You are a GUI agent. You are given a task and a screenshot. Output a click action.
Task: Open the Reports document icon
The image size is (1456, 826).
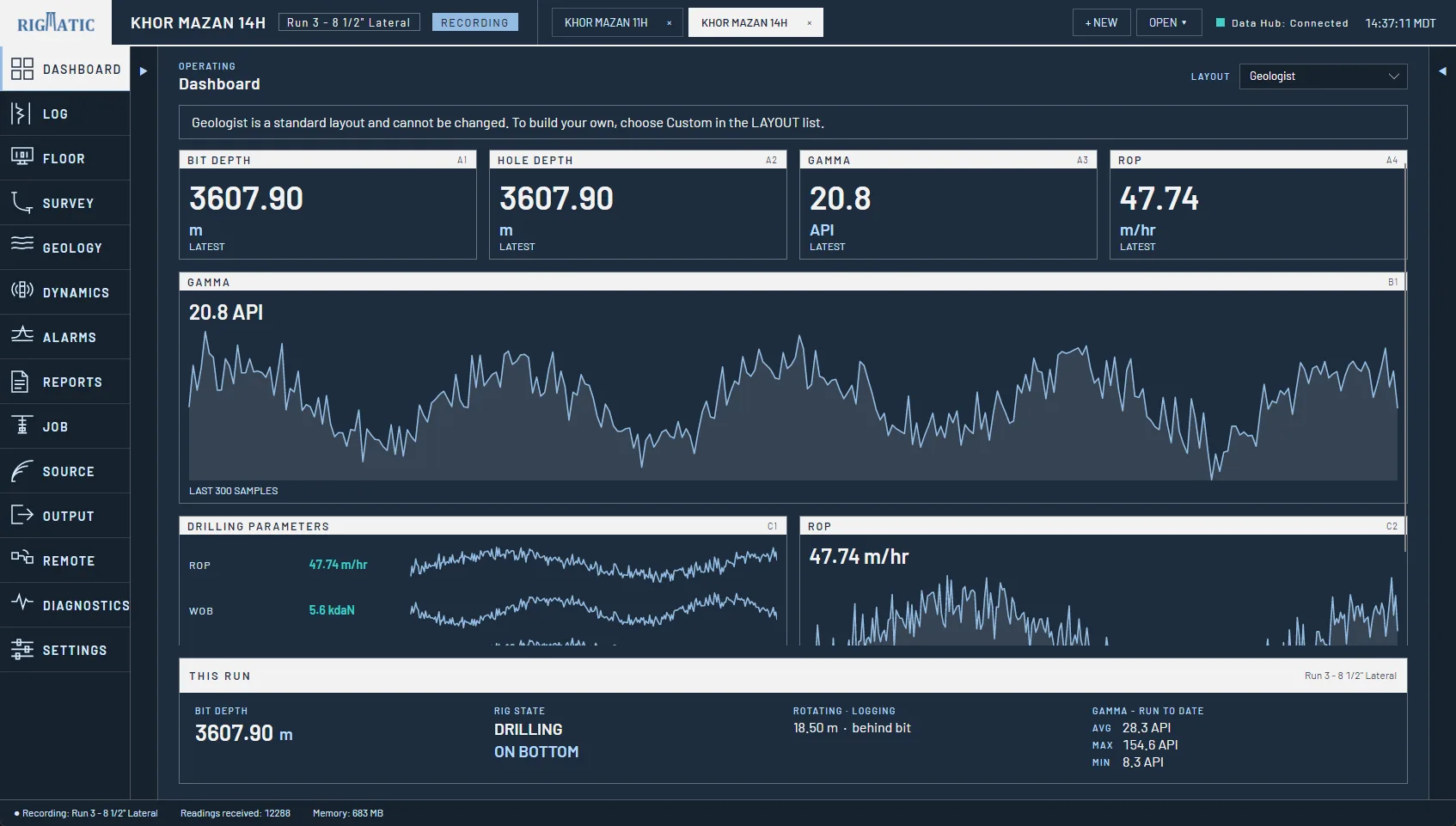[20, 381]
